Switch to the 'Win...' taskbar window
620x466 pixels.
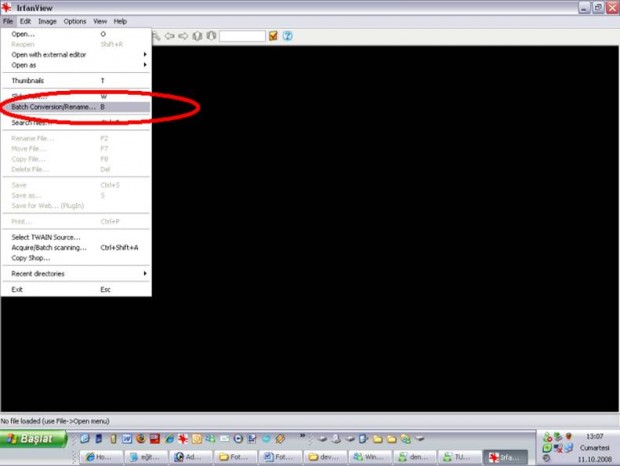(370, 457)
